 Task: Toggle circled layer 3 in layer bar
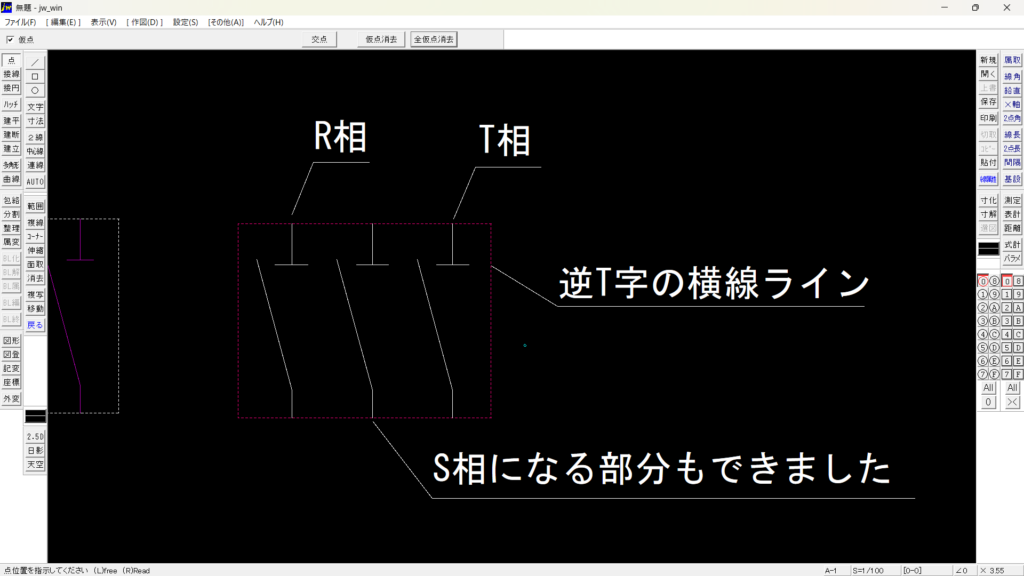click(983, 321)
